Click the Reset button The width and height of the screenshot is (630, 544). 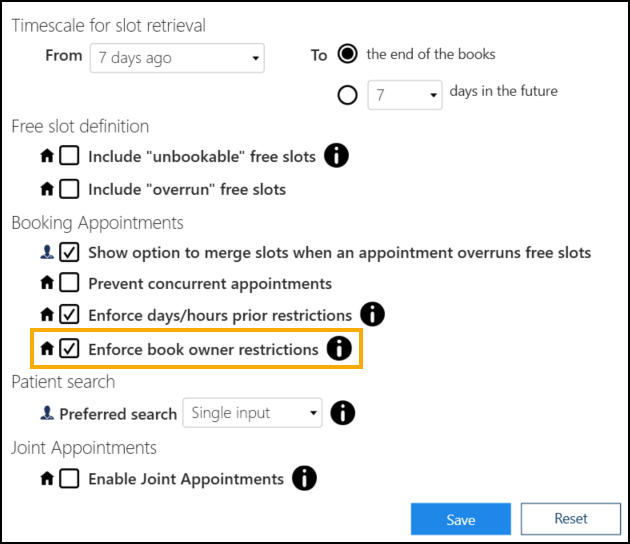571,518
